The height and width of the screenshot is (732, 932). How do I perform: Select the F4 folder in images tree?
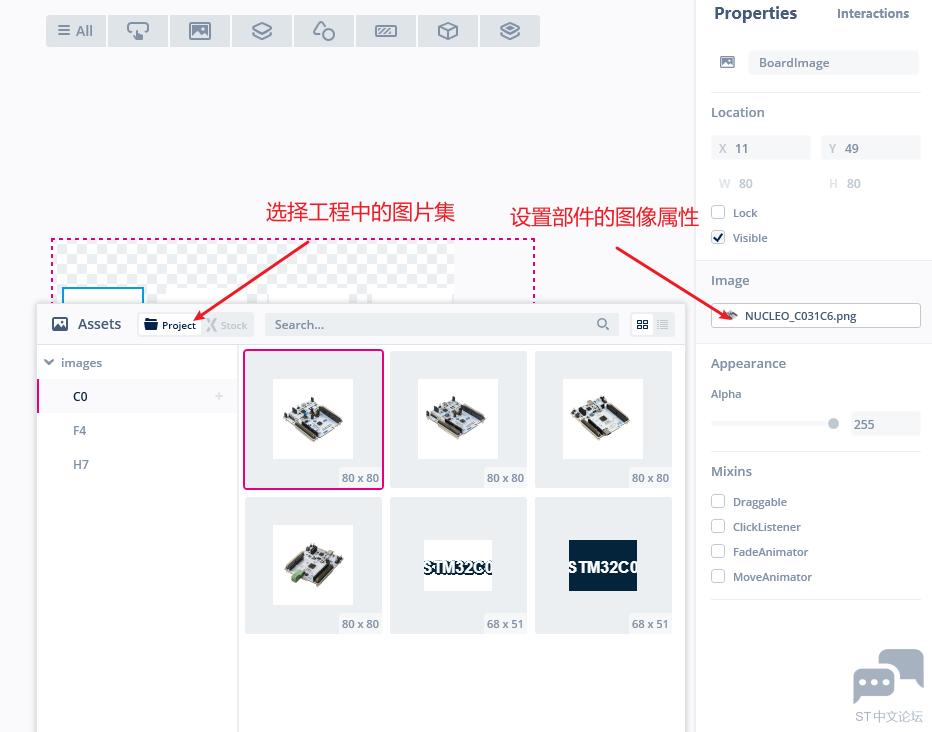click(x=81, y=430)
